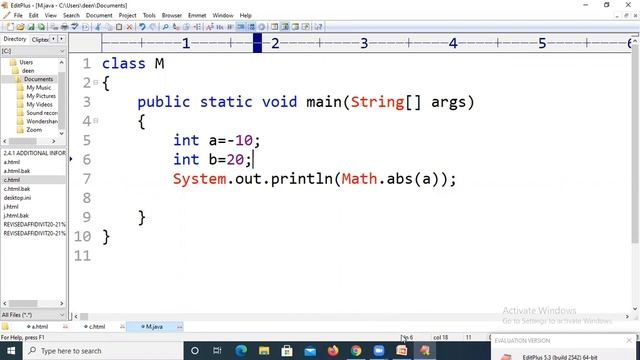Viewport: 640px width, 360px height.
Task: Click the help pointer icon on the toolbar
Action: (x=318, y=27)
